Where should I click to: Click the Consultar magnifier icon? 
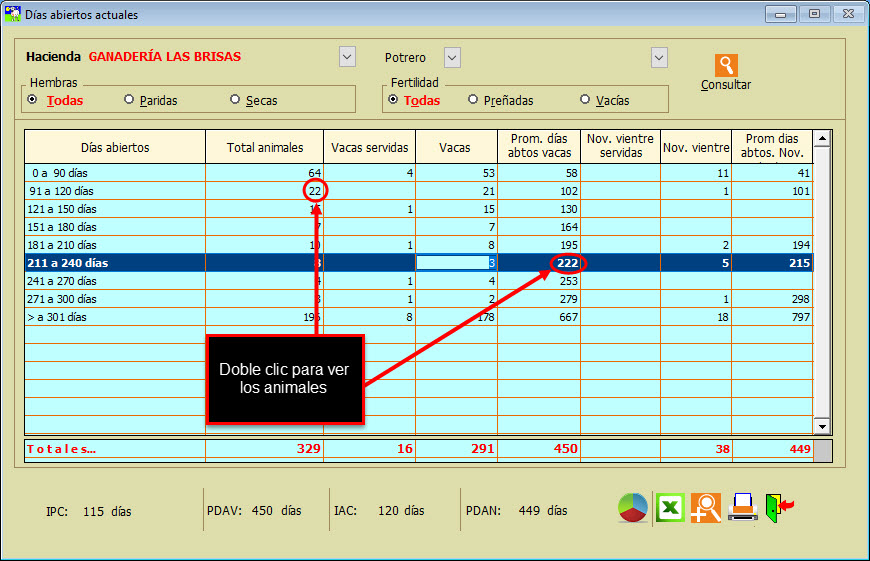pos(726,65)
